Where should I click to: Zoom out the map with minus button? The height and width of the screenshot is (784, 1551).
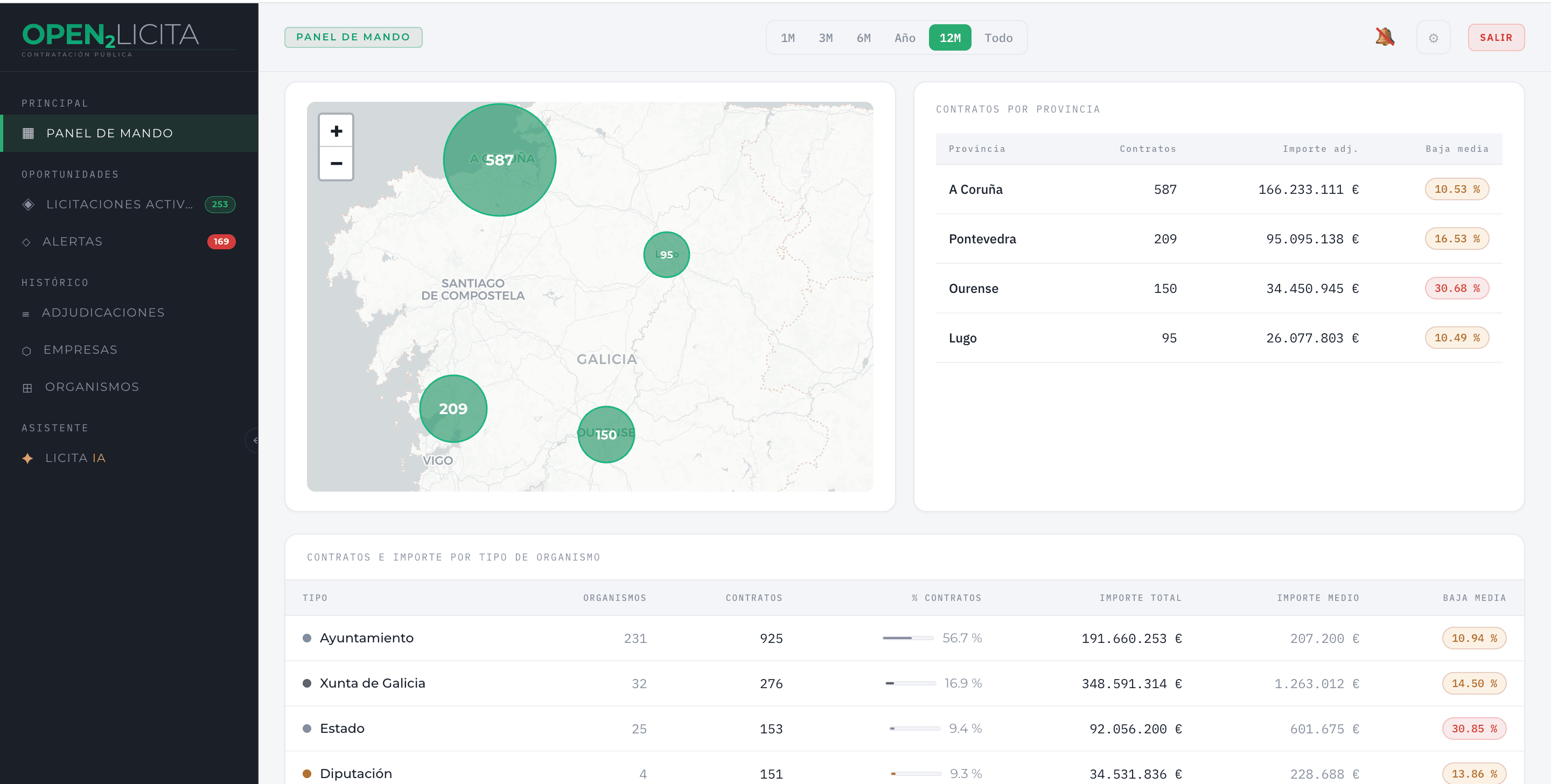(x=336, y=163)
